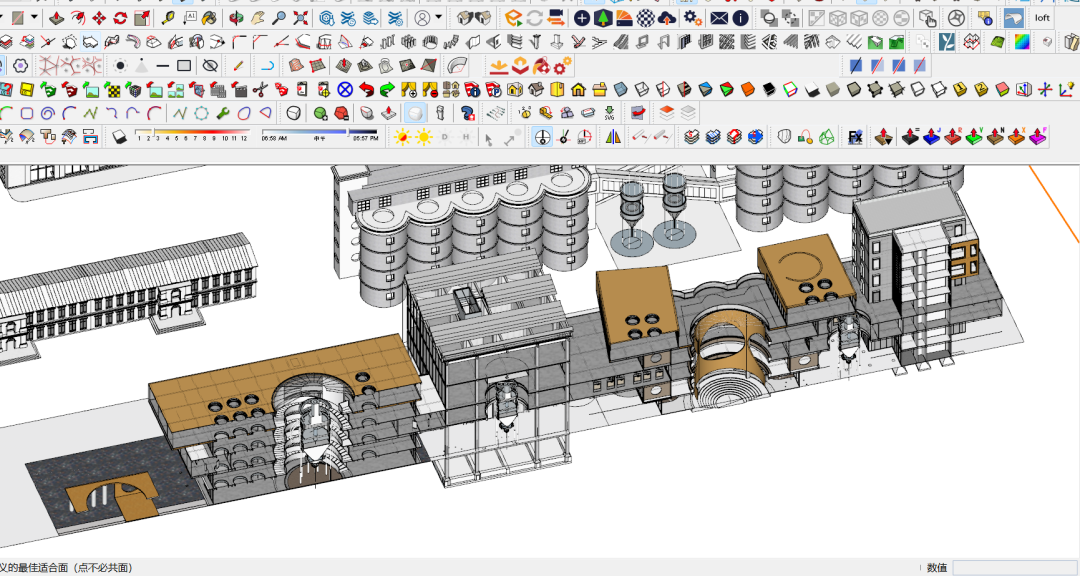The height and width of the screenshot is (576, 1080).
Task: Click the green sphere plus icon
Action: [x=320, y=112]
